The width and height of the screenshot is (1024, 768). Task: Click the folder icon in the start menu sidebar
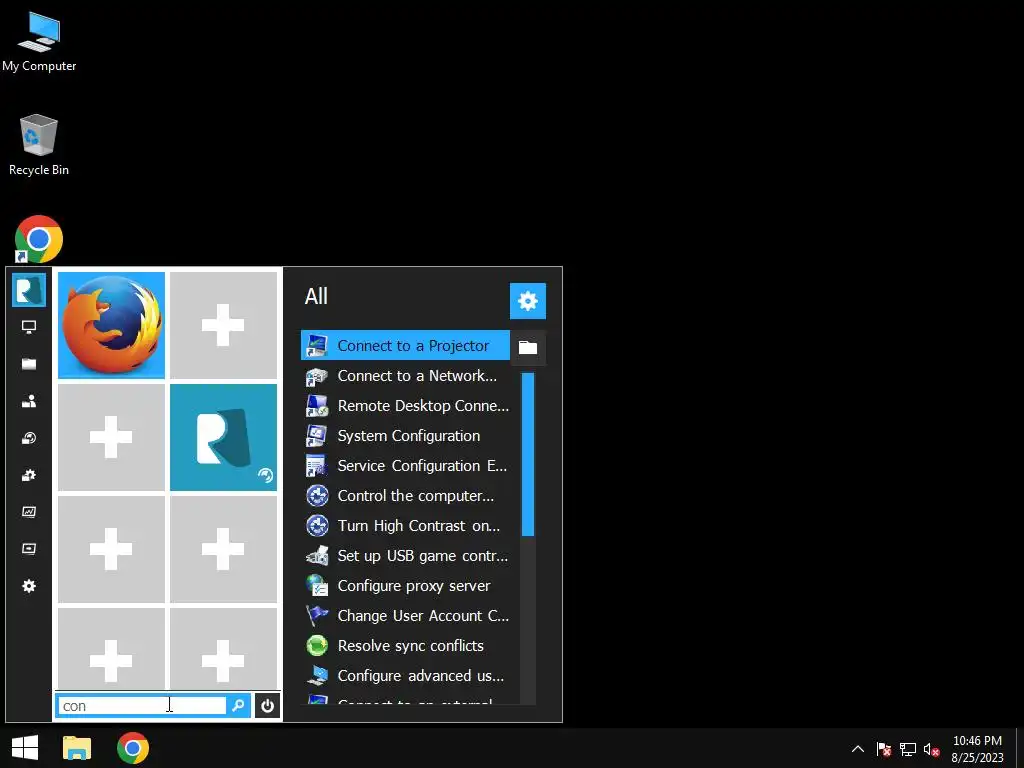pos(29,364)
